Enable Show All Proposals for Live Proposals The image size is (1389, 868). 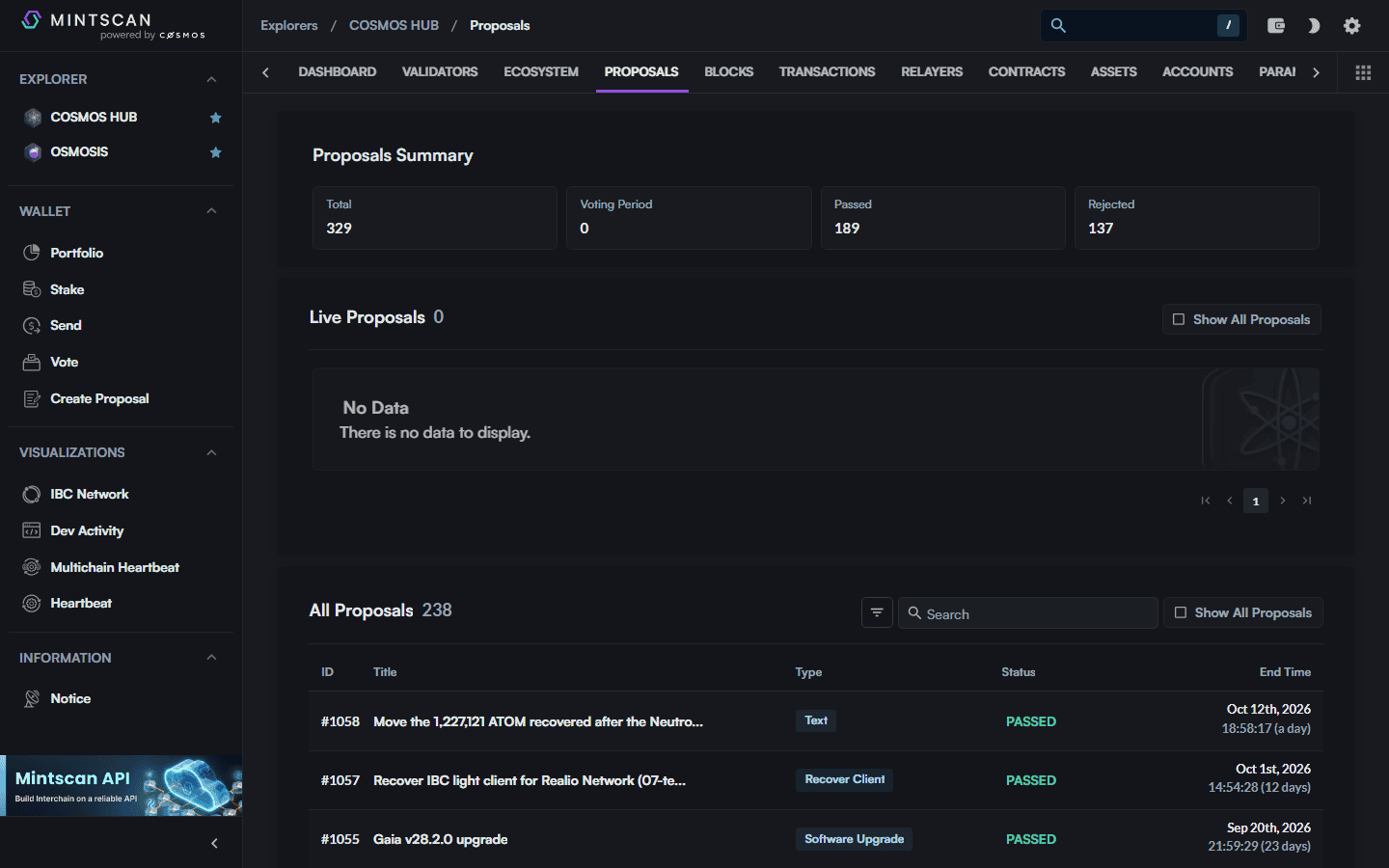(1241, 319)
